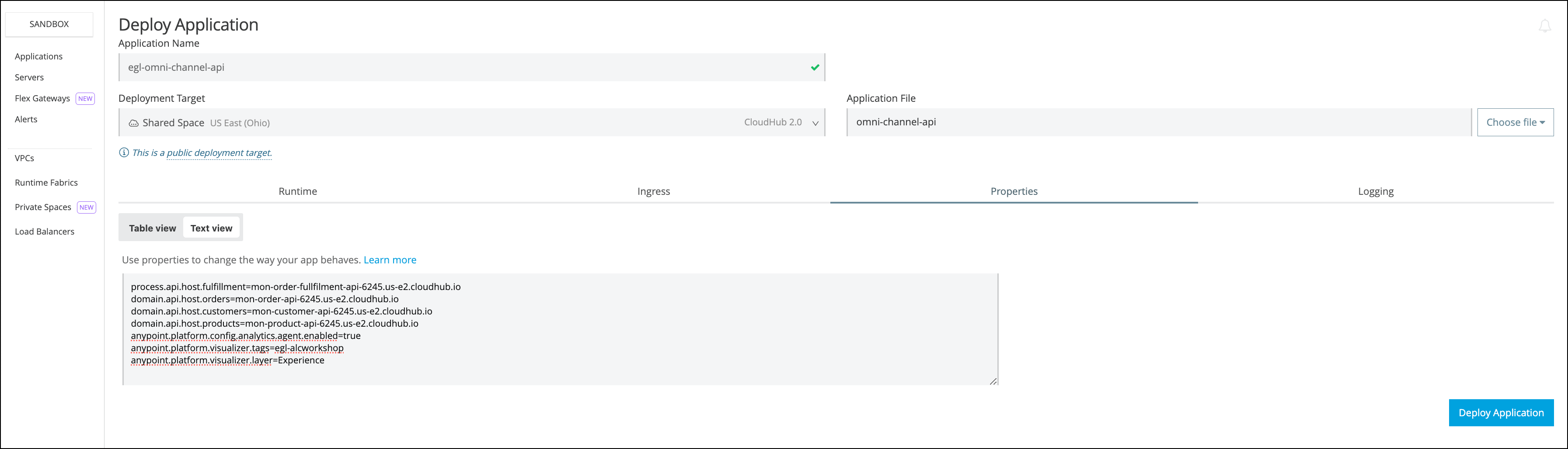Click the NEW badge beside Flex Gateways
The height and width of the screenshot is (449, 1568).
(85, 99)
